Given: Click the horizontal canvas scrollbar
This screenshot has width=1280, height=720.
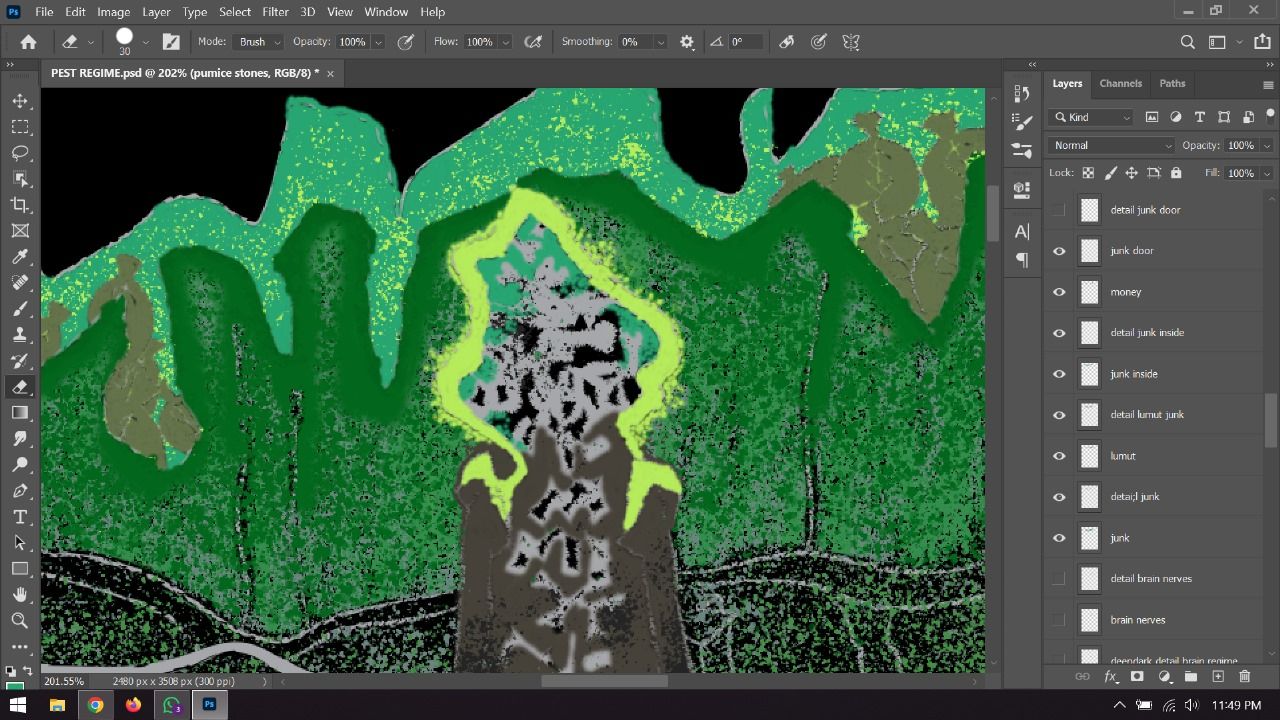Looking at the screenshot, I should pos(605,681).
